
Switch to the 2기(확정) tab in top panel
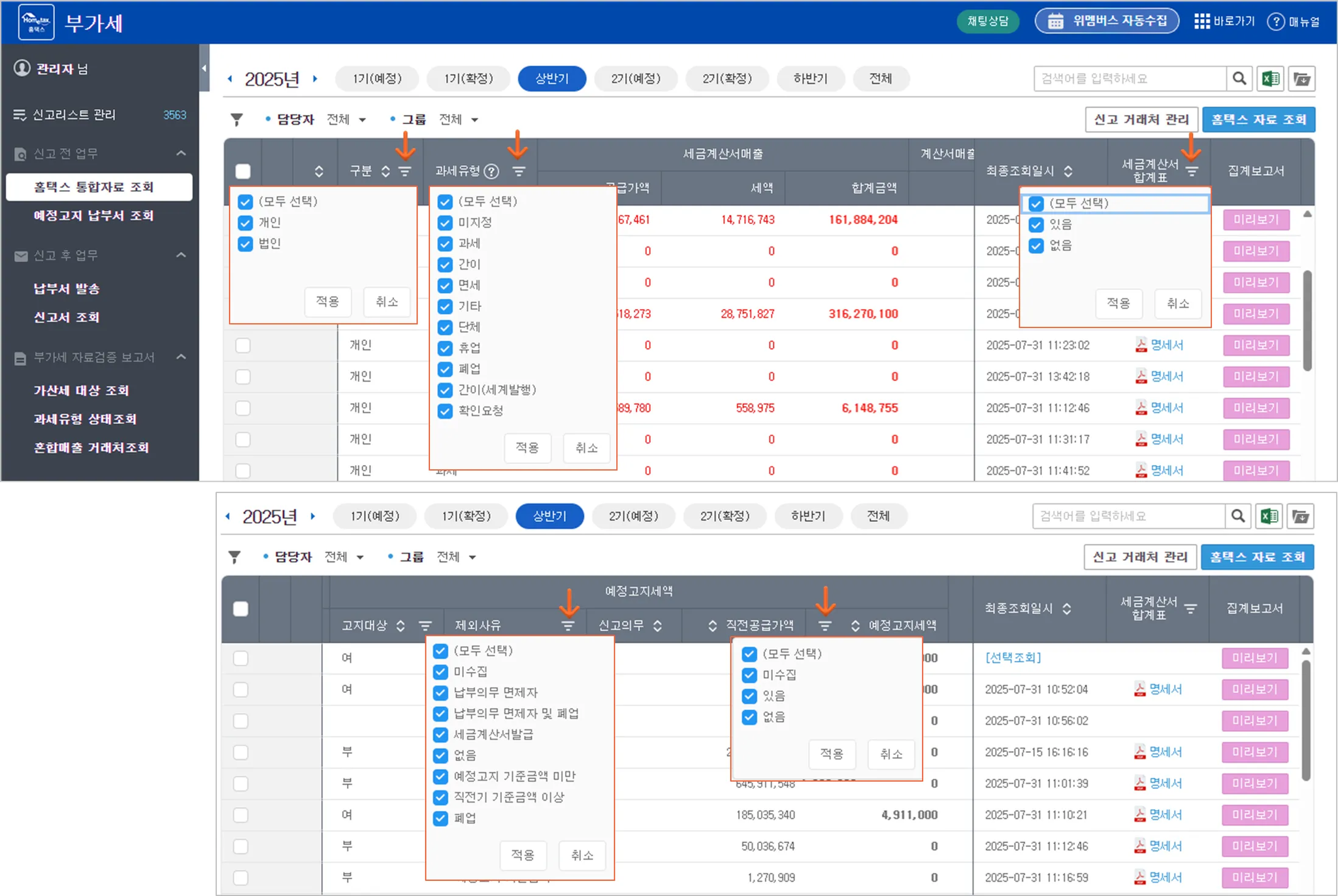click(x=727, y=79)
